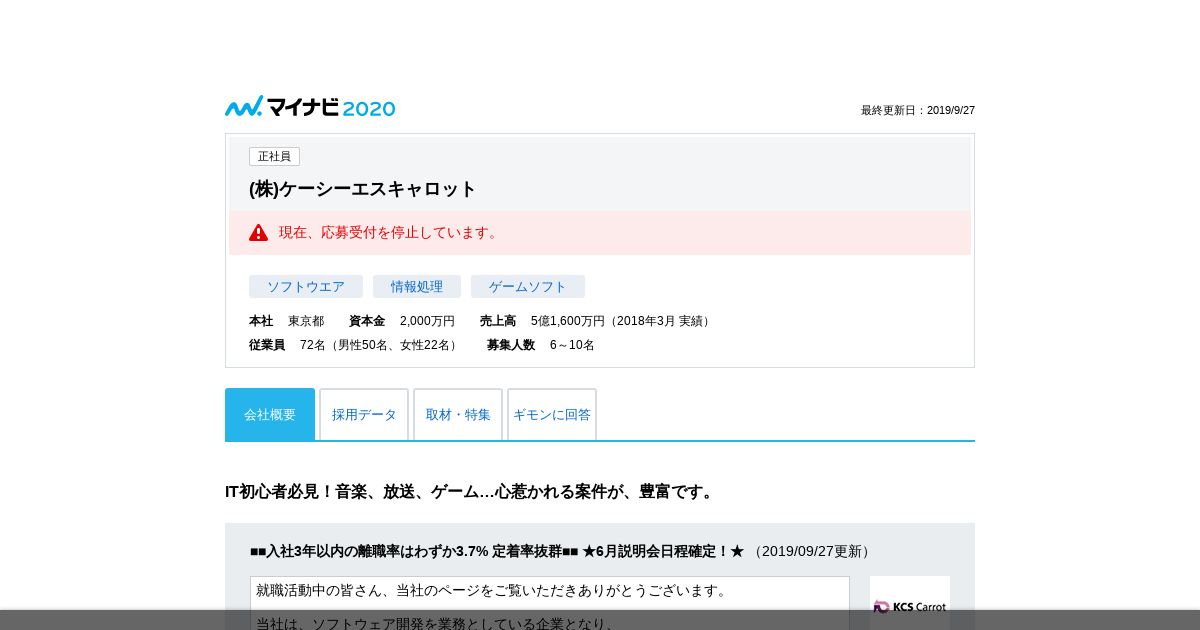Switch to the 採用データ tab
Image resolution: width=1200 pixels, height=630 pixels.
click(x=364, y=414)
